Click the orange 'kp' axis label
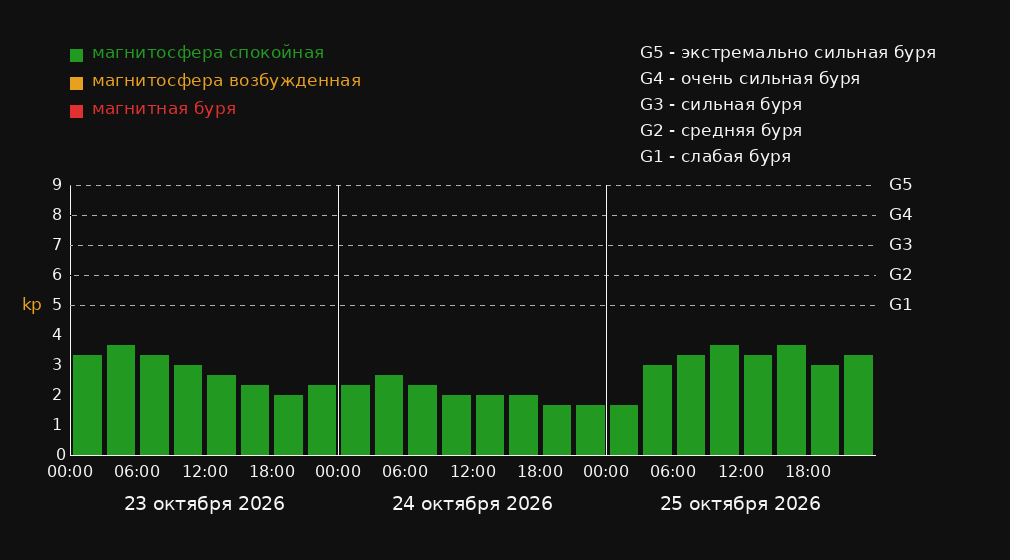1010x560 pixels. pos(32,305)
